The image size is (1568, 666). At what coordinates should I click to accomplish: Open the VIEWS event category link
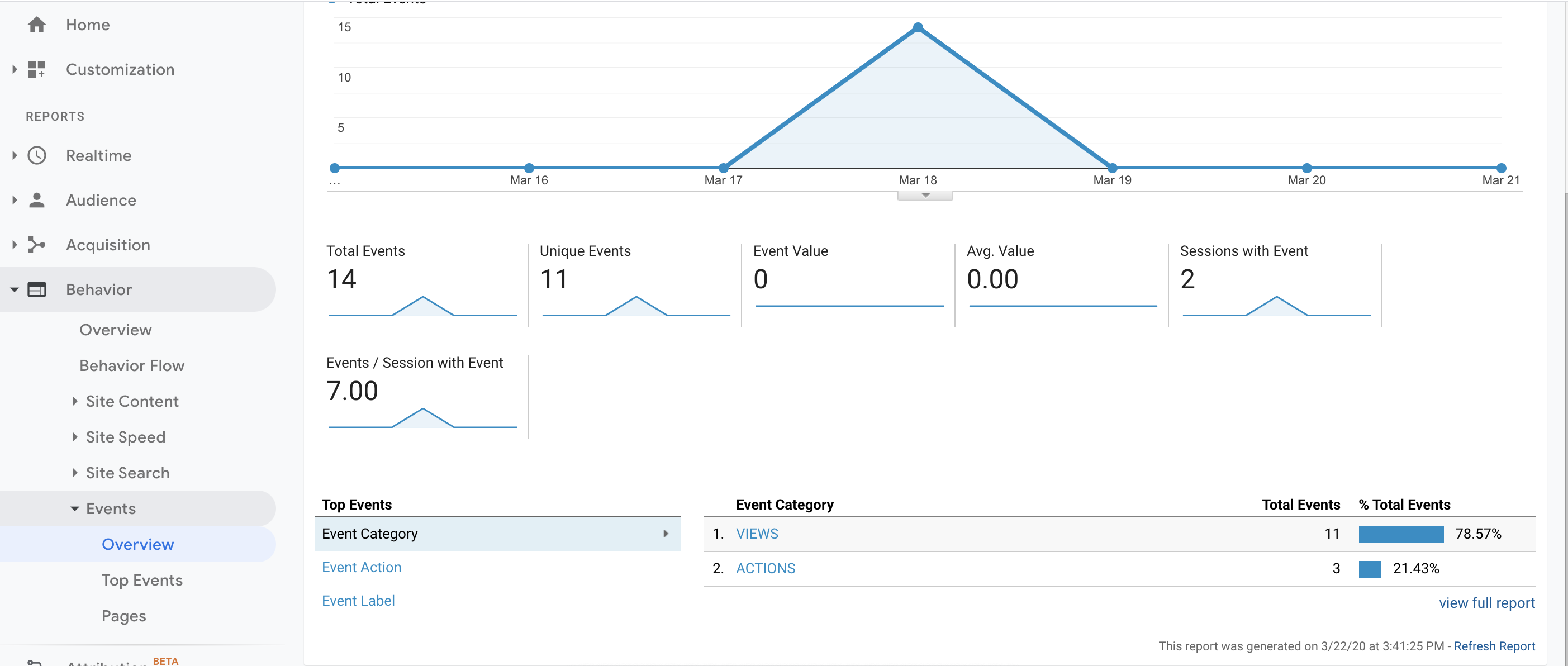757,534
